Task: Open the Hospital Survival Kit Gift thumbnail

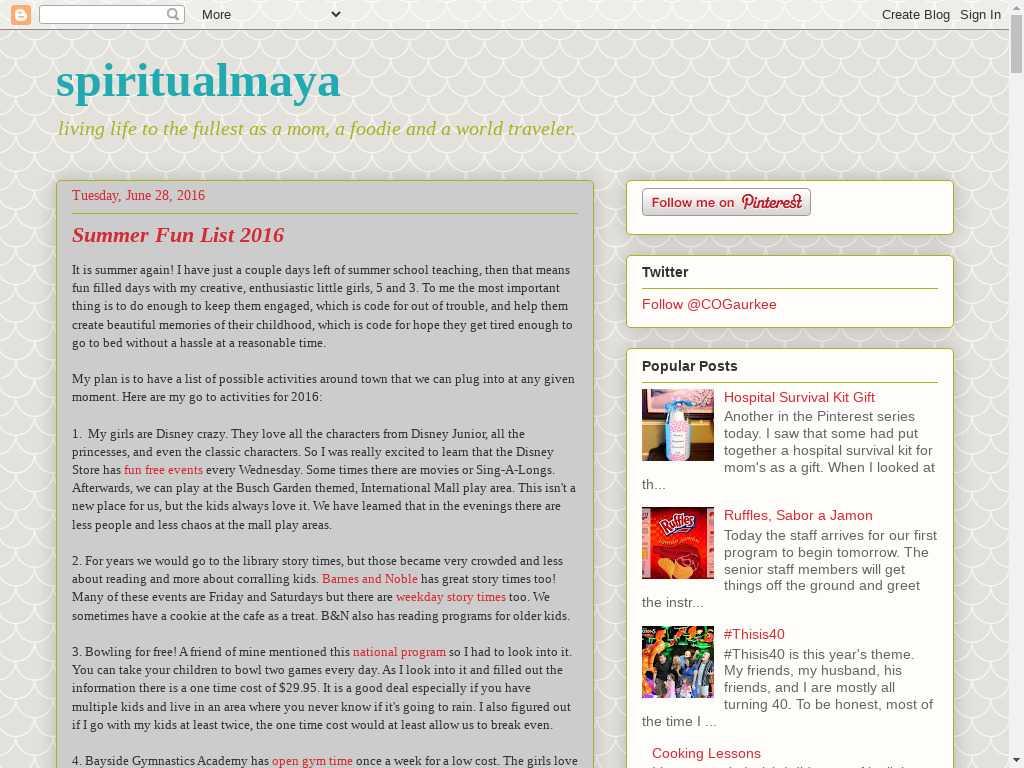Action: click(678, 425)
